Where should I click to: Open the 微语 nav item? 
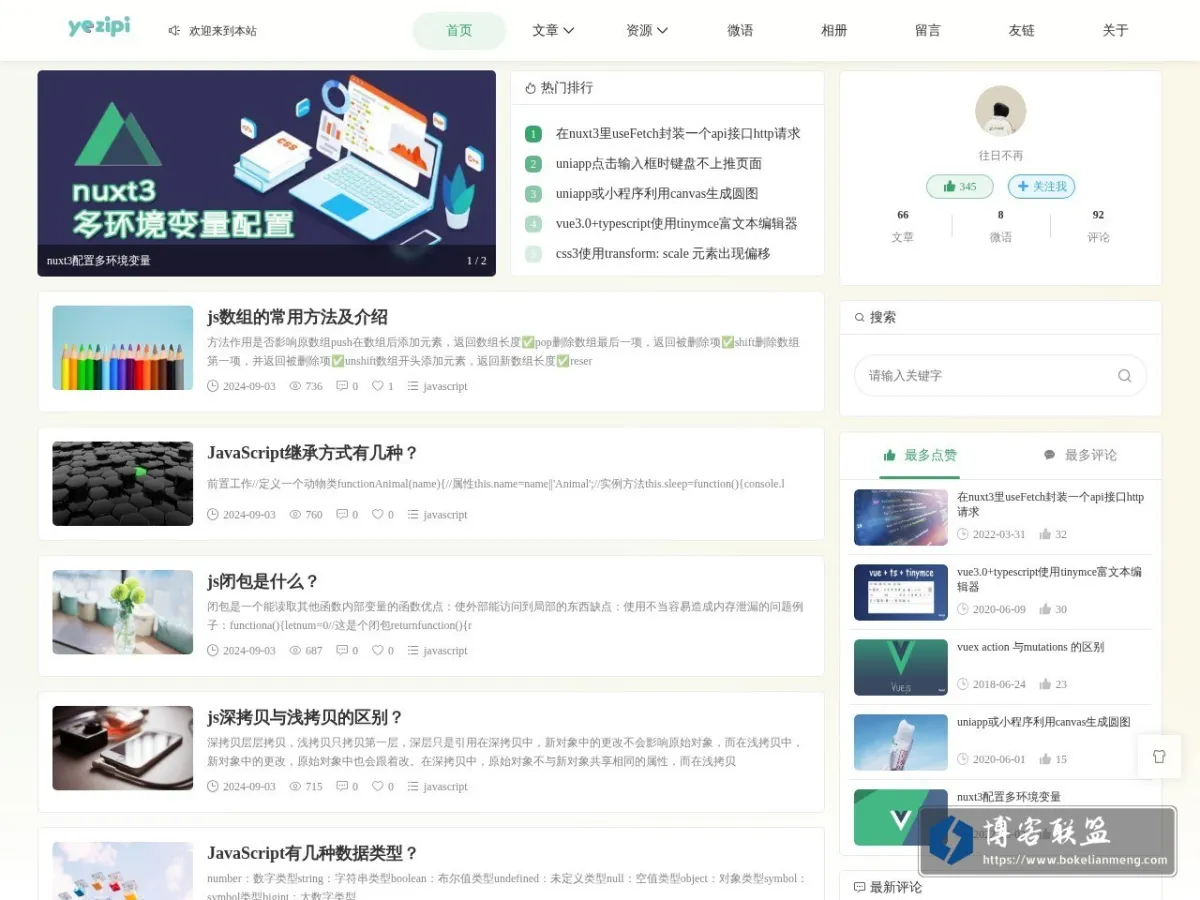tap(740, 31)
